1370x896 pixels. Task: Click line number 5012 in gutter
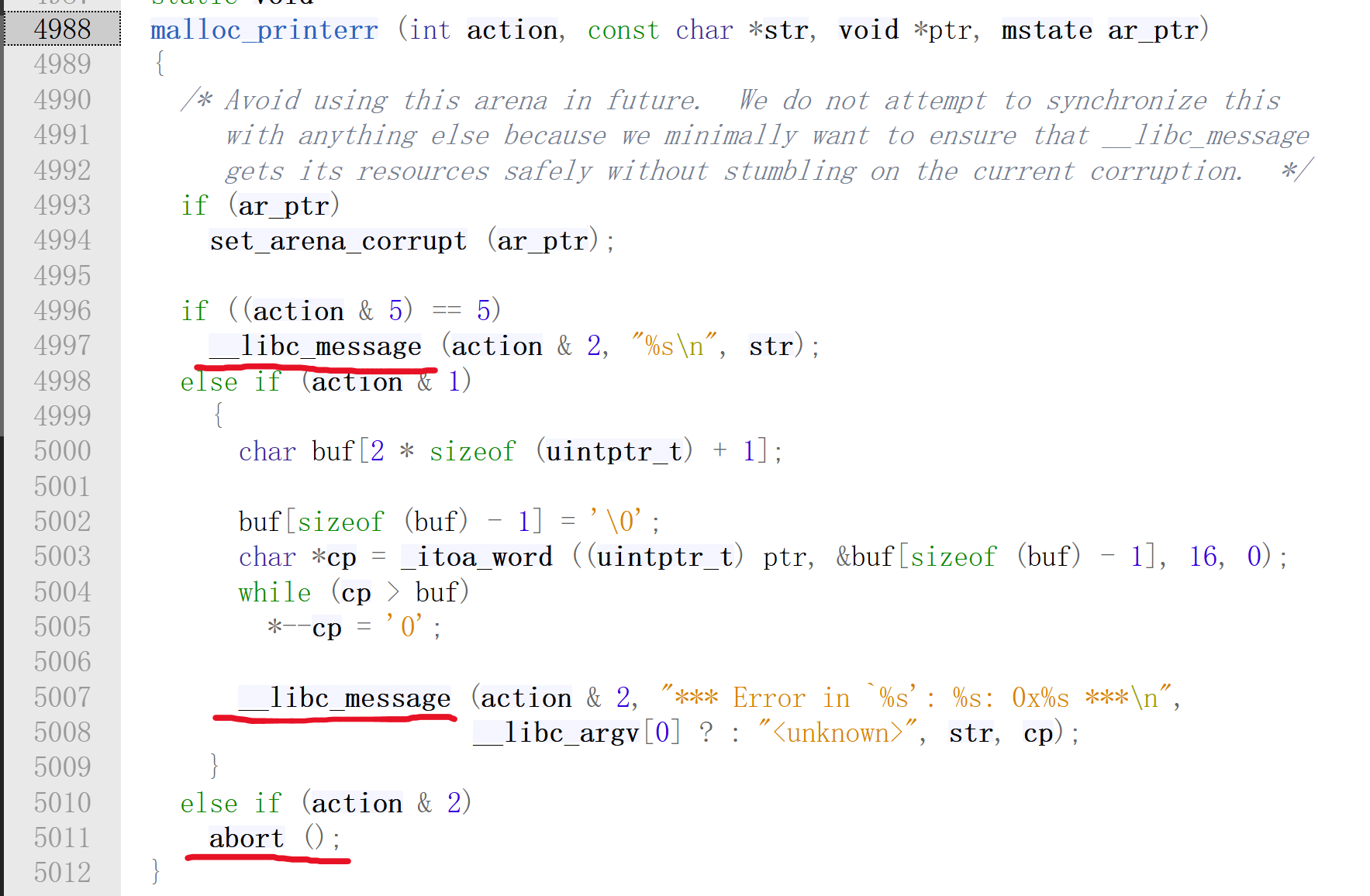(62, 873)
